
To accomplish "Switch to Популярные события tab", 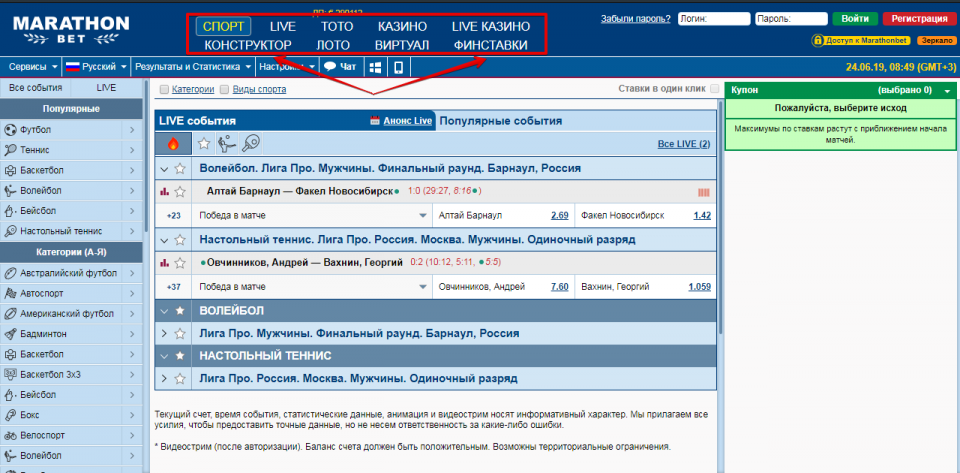I will 500,120.
